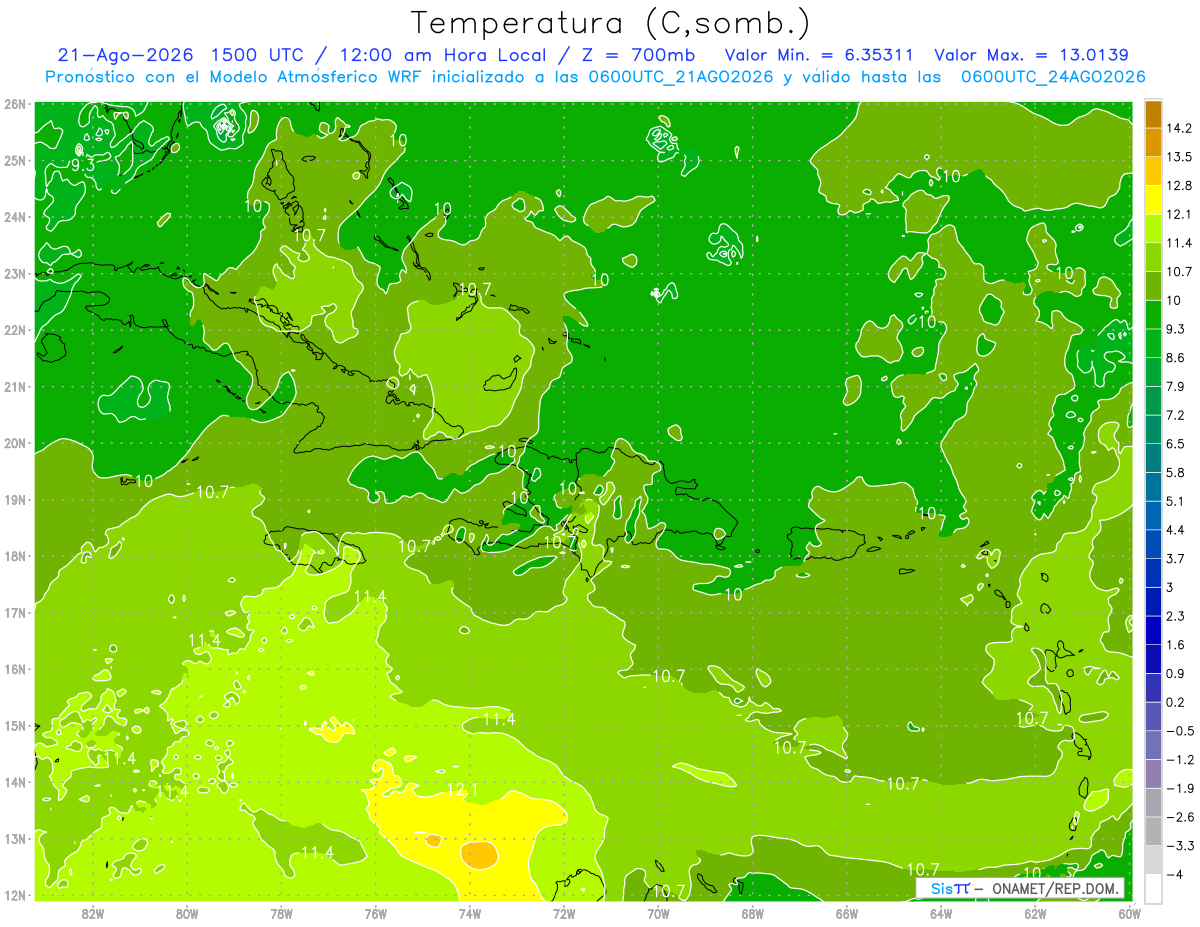Click the '1.6' label on the color scale
1200x927 pixels.
tap(1175, 645)
